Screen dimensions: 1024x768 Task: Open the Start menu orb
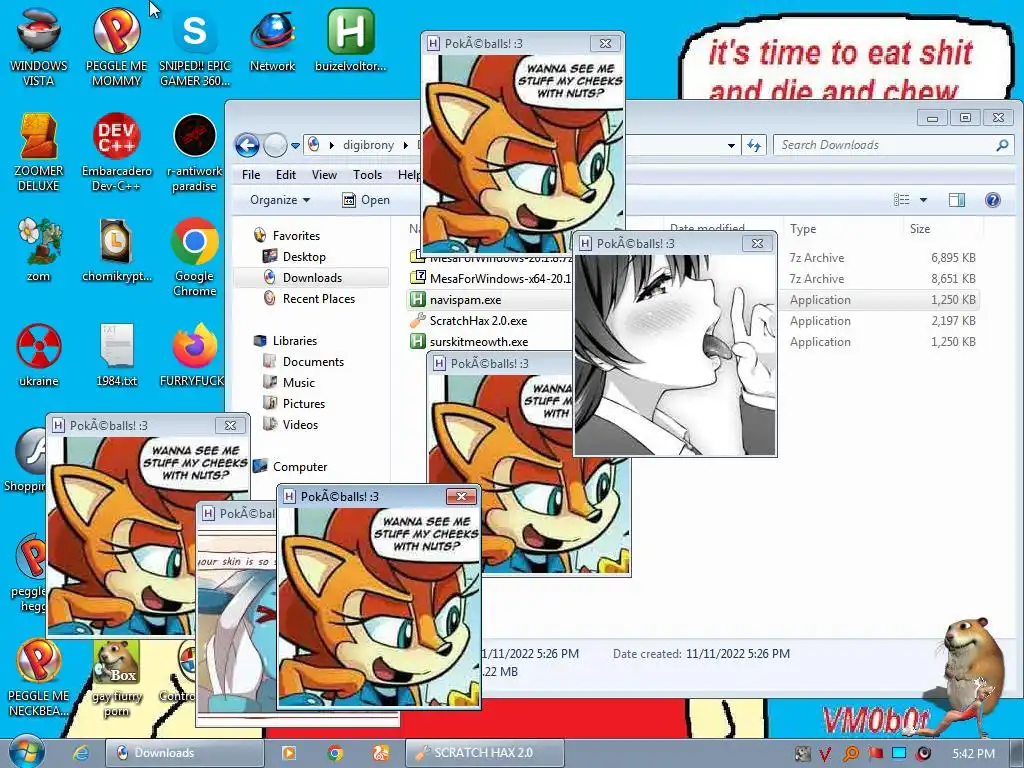point(26,752)
